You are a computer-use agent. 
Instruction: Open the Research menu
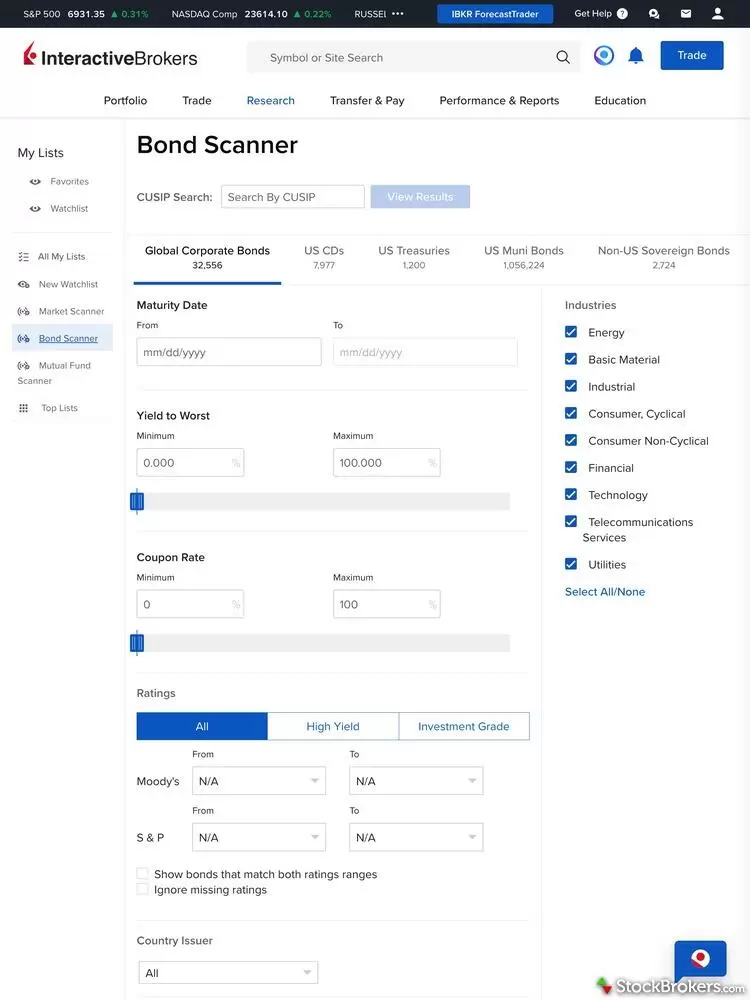pyautogui.click(x=270, y=100)
